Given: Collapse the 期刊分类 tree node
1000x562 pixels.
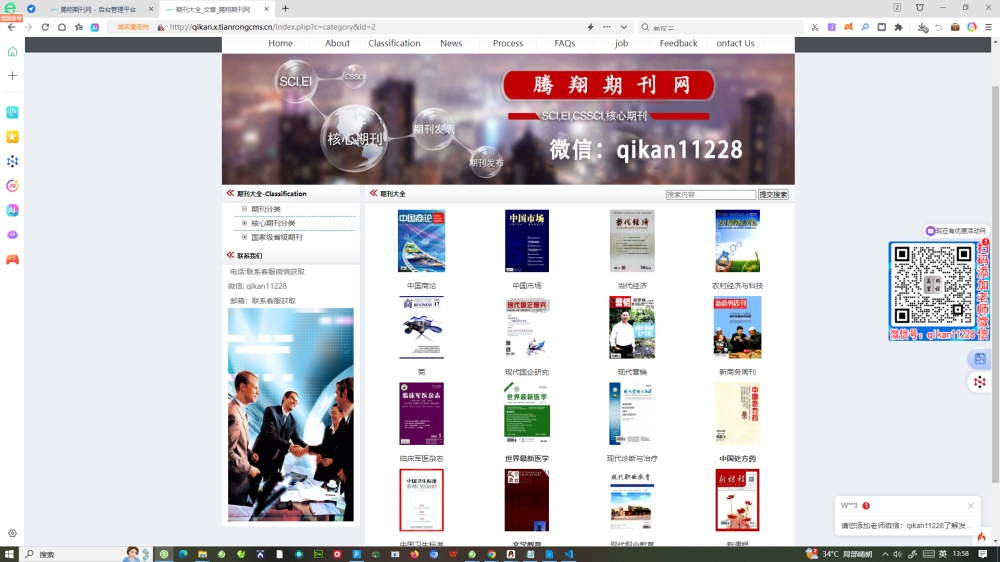Looking at the screenshot, I should pyautogui.click(x=244, y=209).
